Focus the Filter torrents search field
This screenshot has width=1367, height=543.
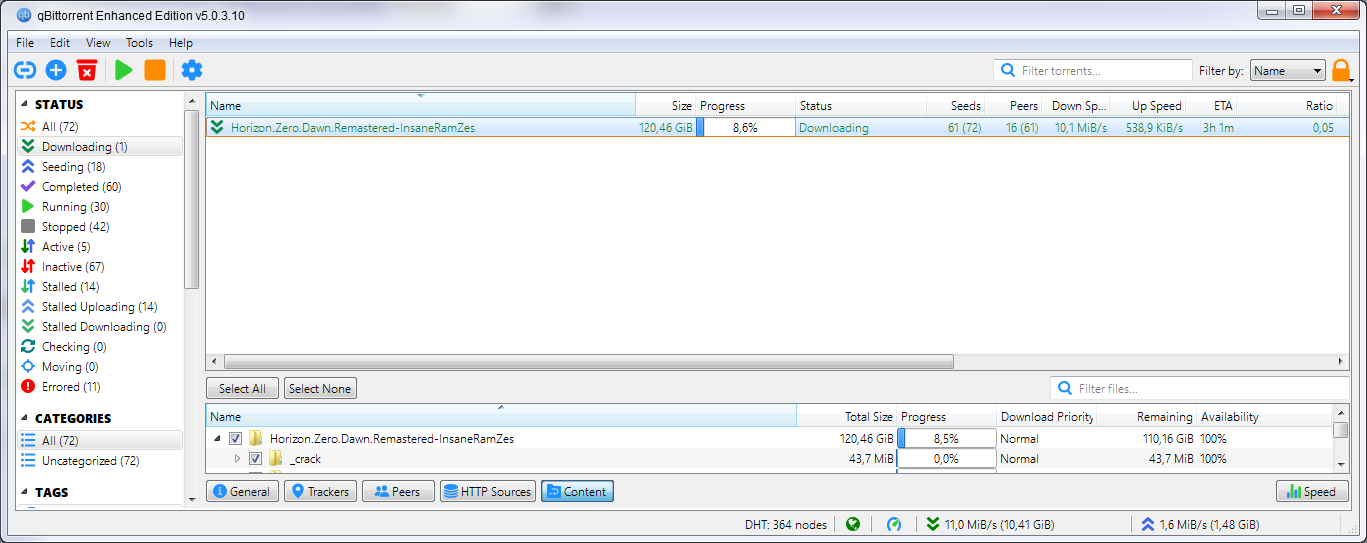[1092, 70]
